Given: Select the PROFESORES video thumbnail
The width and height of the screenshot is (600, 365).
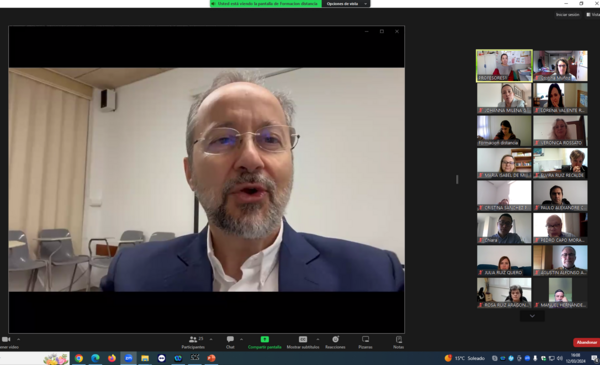Looking at the screenshot, I should pos(504,65).
